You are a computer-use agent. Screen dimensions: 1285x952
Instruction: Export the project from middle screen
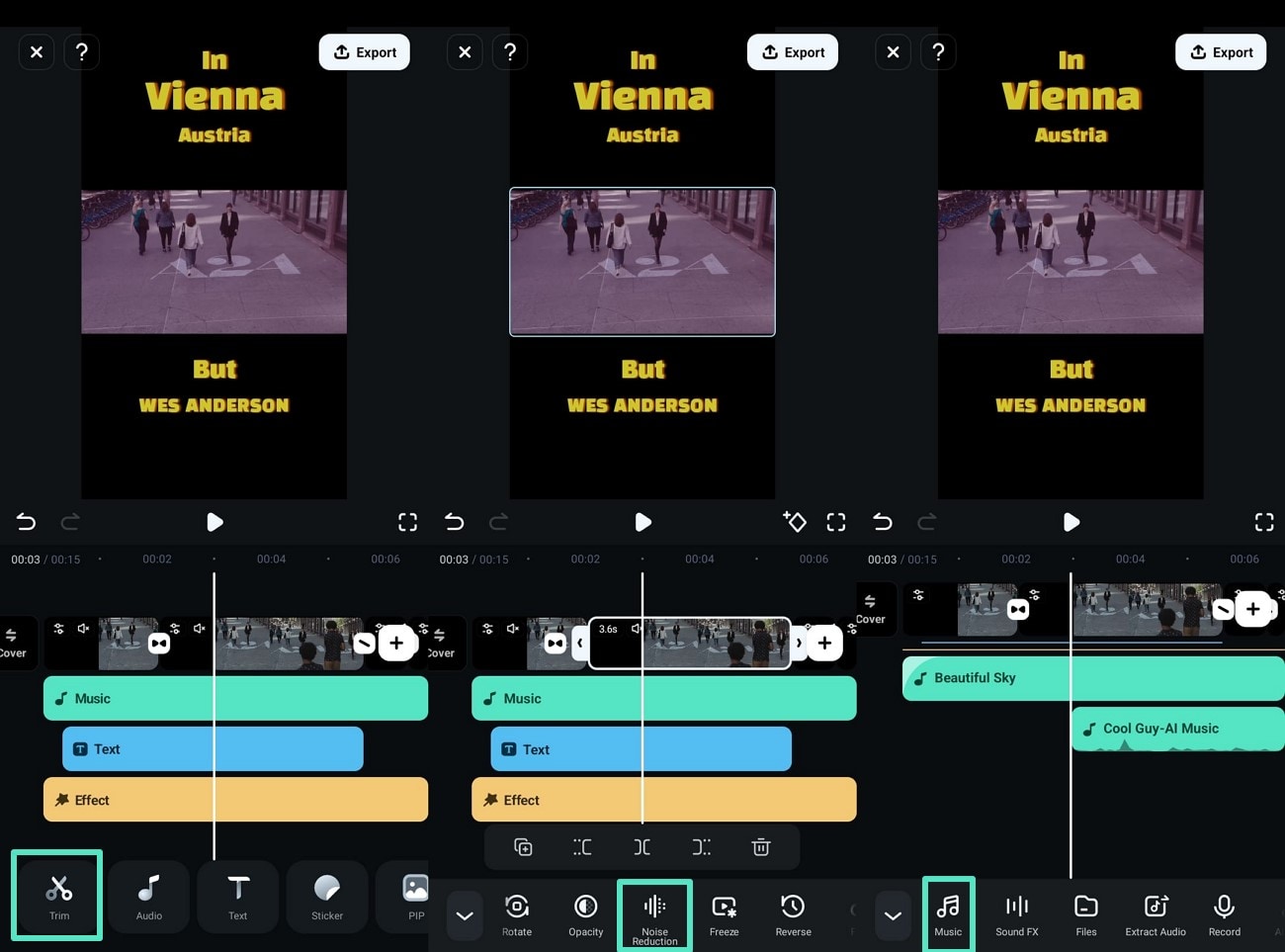(x=793, y=52)
